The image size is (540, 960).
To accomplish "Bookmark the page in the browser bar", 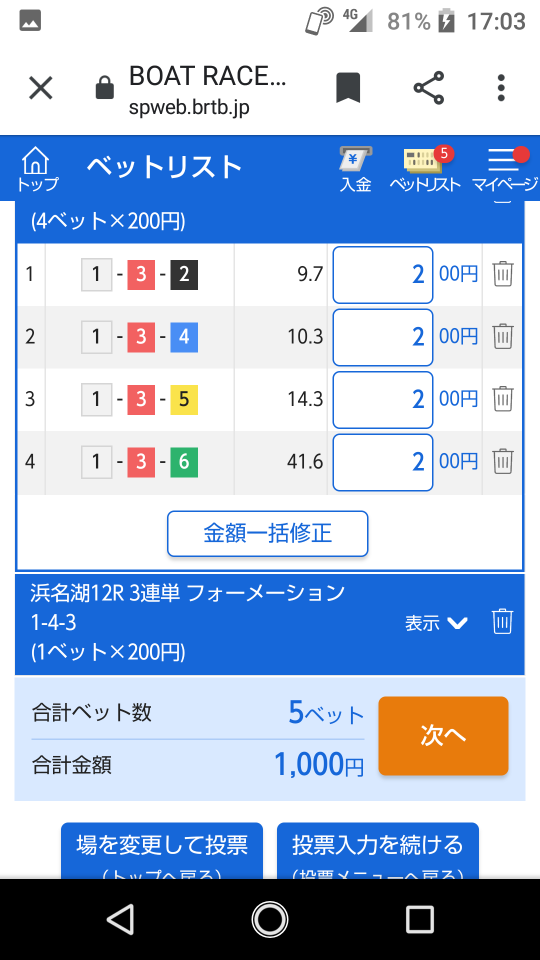I will (x=348, y=88).
